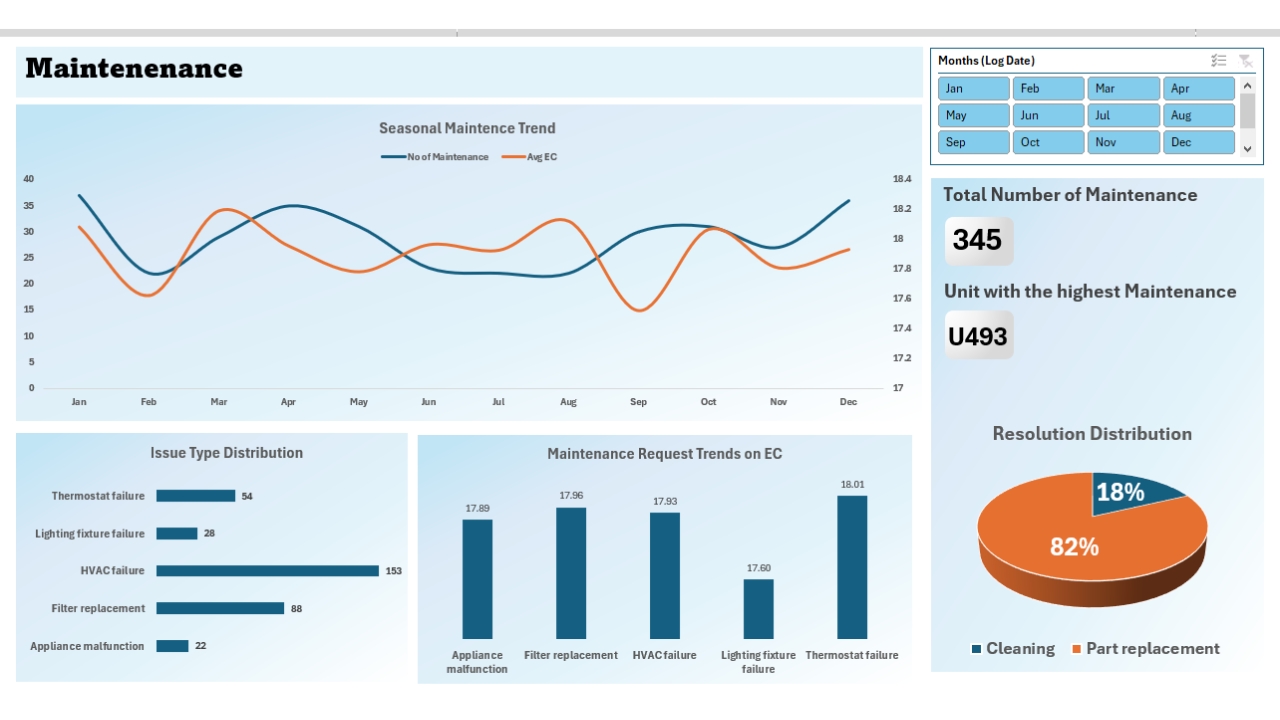Clear the Months slicer filter
This screenshot has width=1280, height=720.
1245,61
